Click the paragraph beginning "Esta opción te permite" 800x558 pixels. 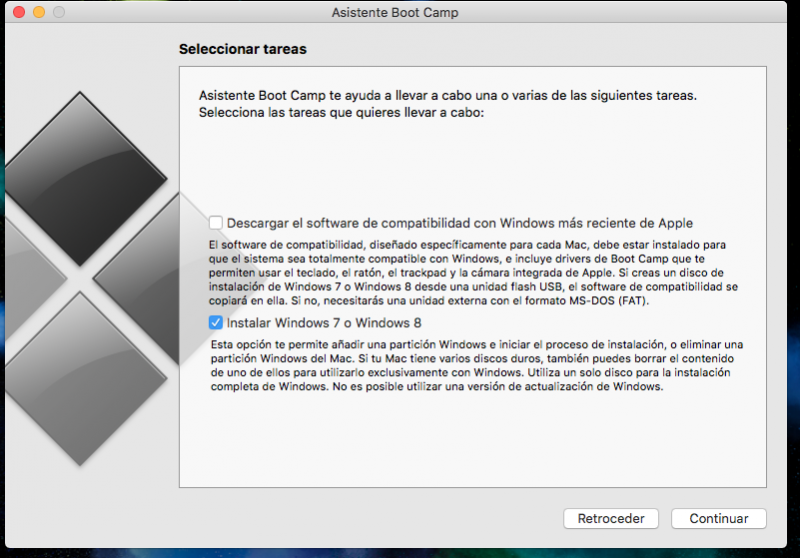tap(475, 366)
